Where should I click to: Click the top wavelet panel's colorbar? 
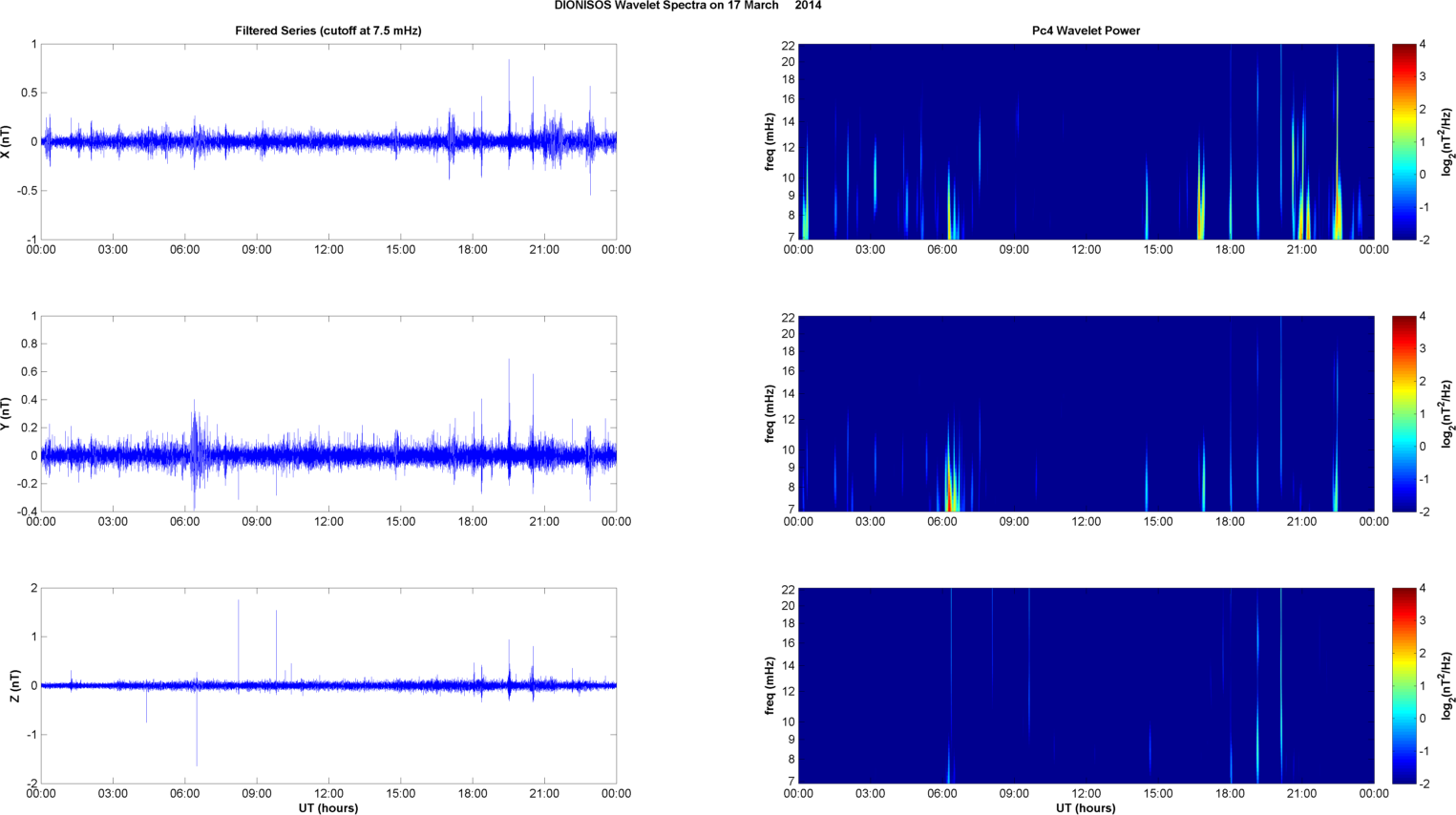[1403, 141]
